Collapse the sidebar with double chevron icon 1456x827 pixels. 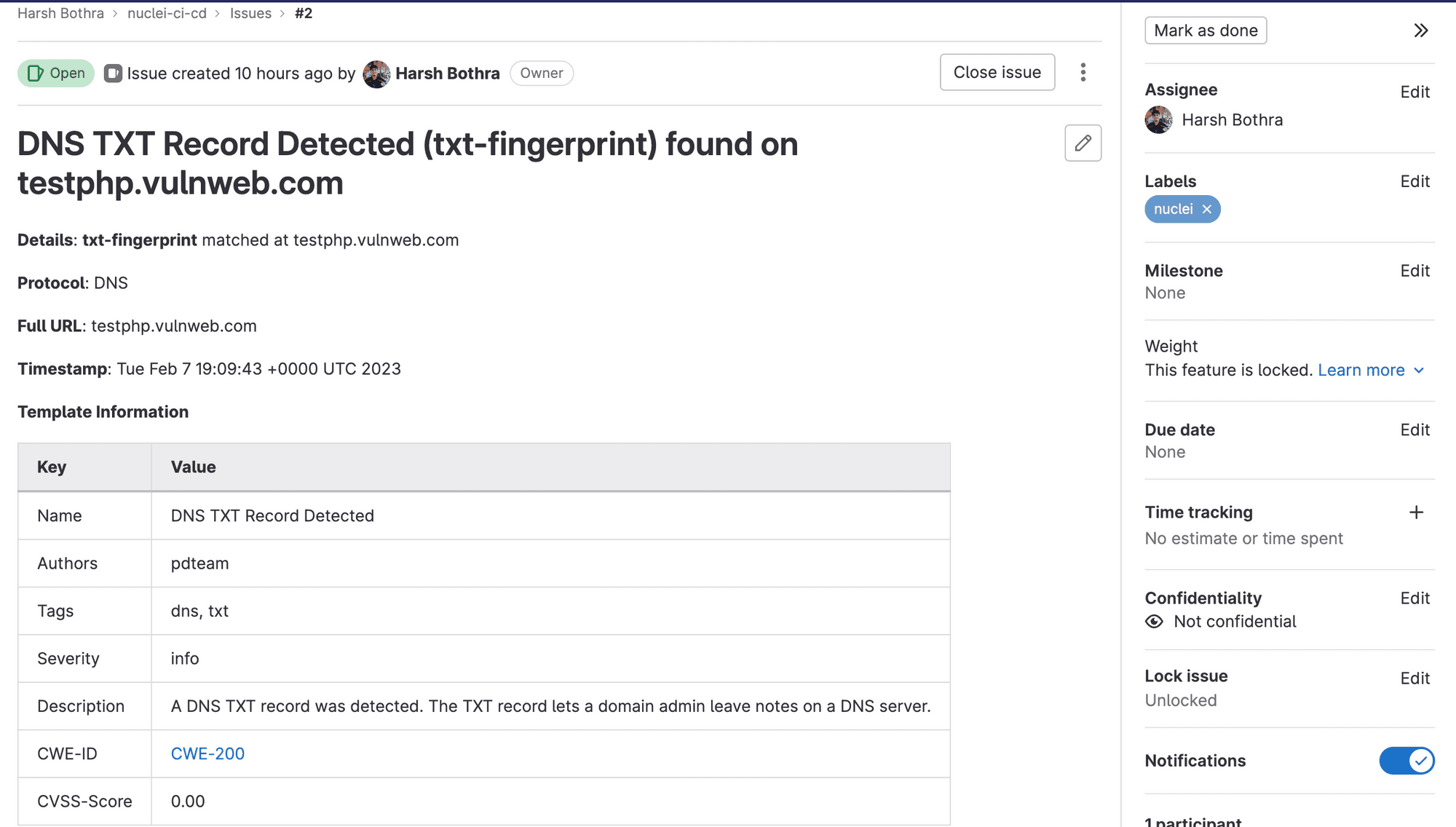pos(1420,31)
